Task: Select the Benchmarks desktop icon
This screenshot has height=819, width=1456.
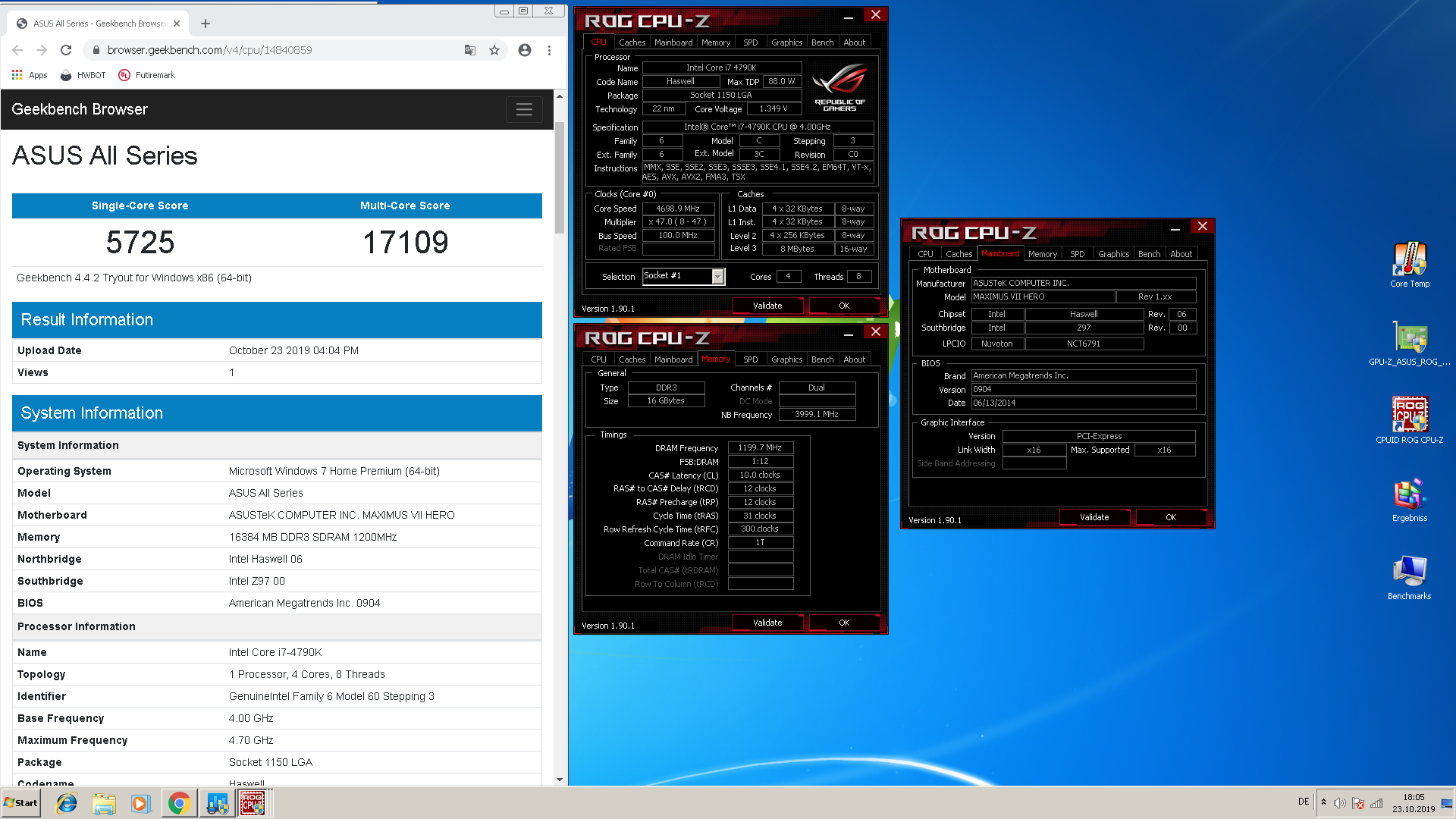Action: tap(1409, 578)
